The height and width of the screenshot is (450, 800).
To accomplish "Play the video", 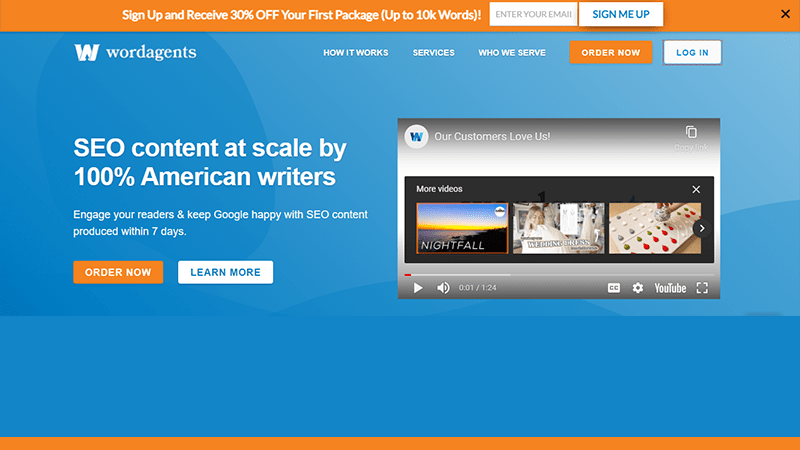I will point(418,288).
